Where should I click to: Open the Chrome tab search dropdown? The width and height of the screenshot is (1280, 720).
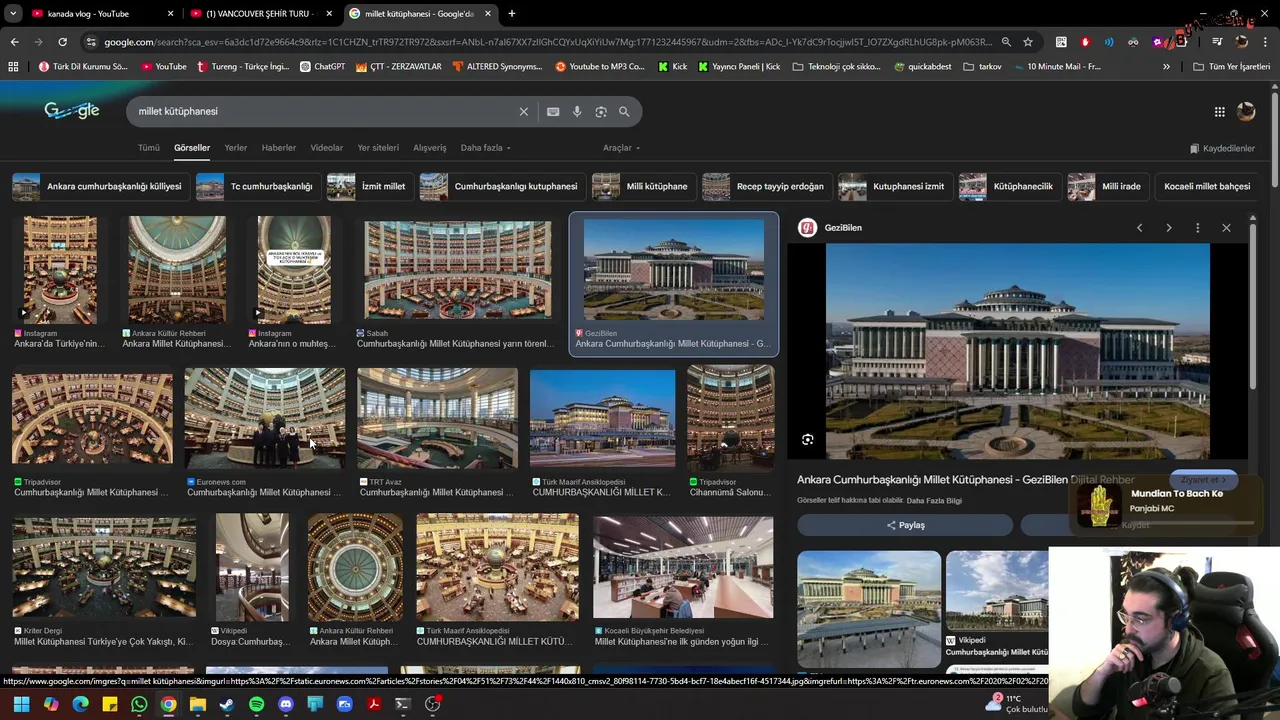pos(13,14)
